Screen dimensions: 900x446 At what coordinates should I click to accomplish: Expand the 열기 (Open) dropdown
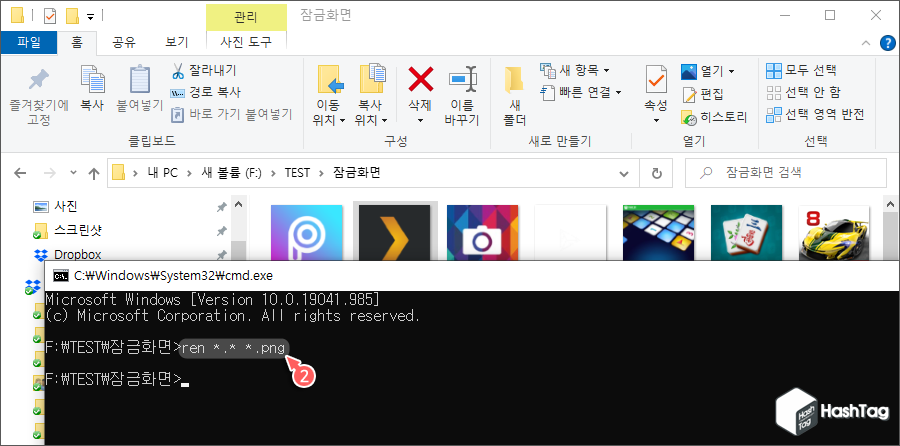click(731, 72)
